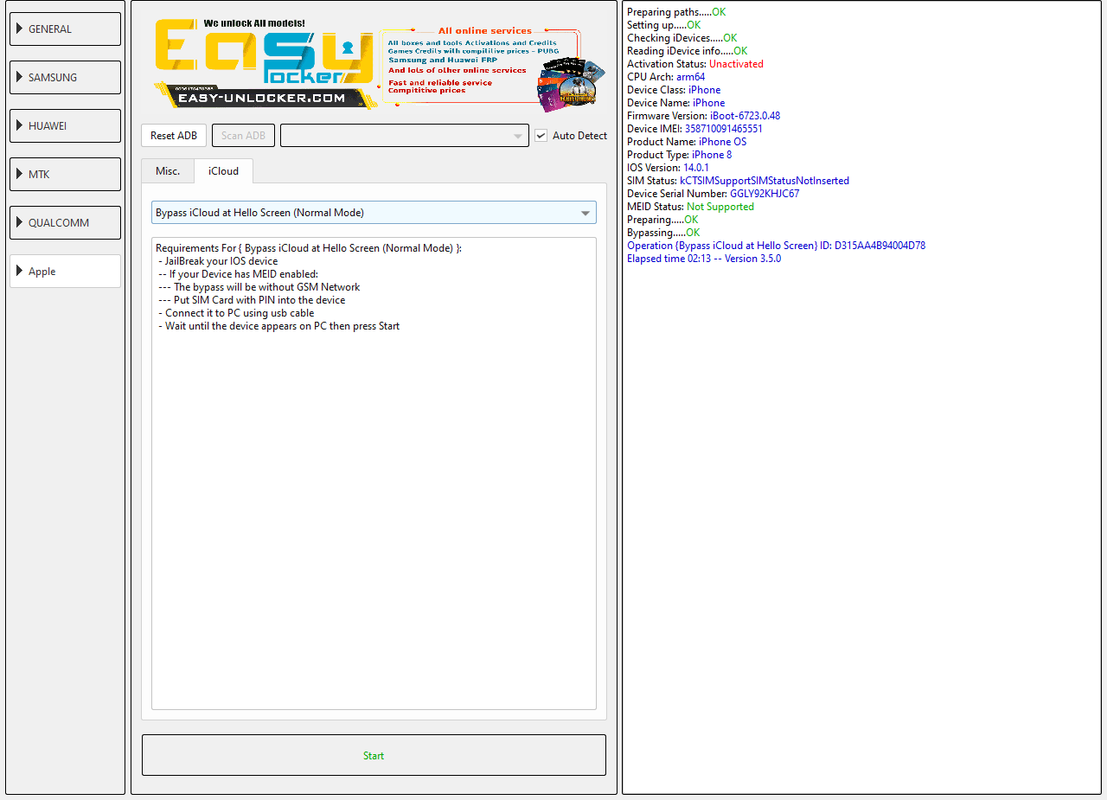1107x800 pixels.
Task: Click the Requirements For header line
Action: click(309, 249)
